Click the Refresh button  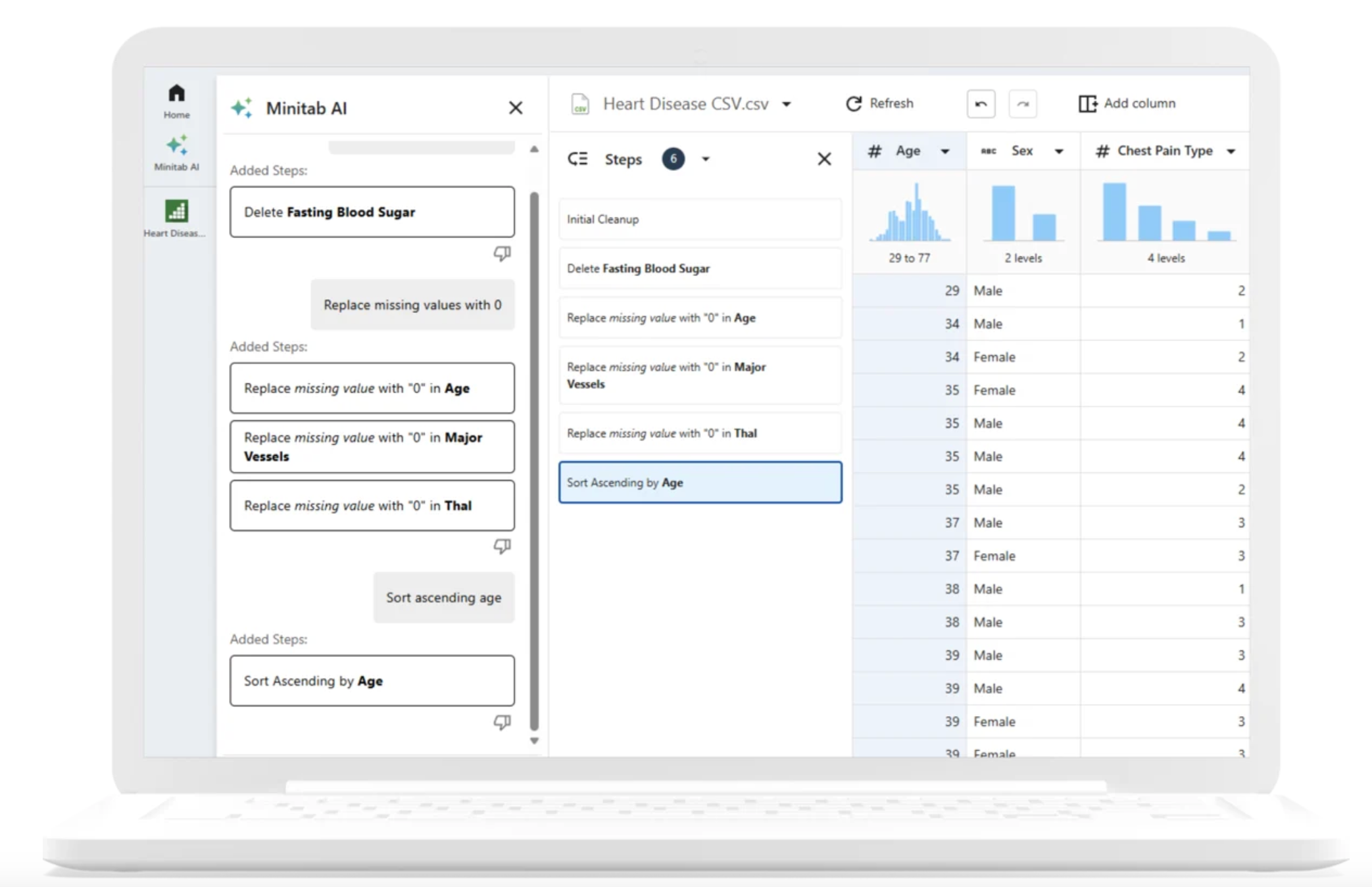point(880,104)
